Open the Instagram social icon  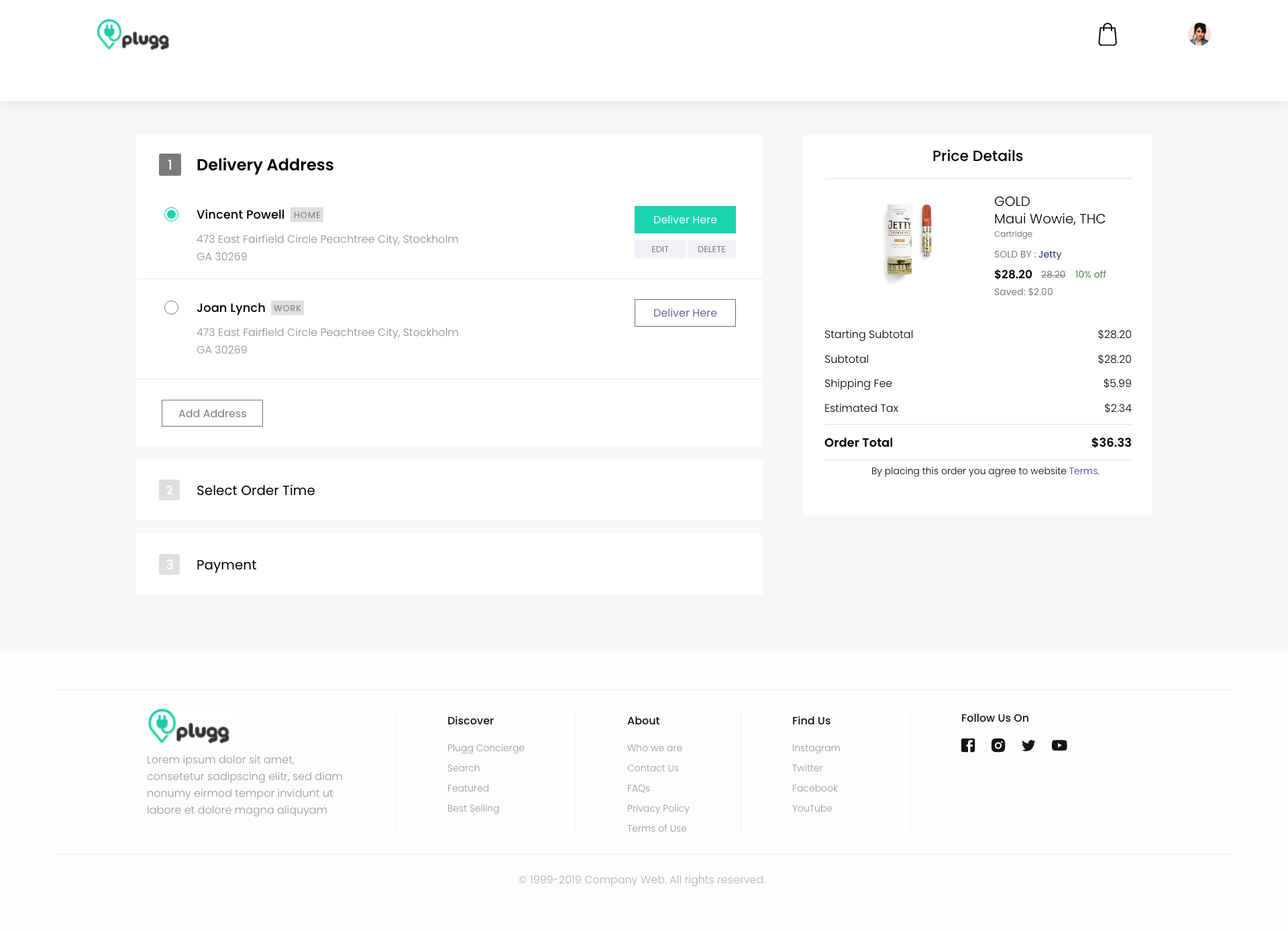(x=998, y=745)
